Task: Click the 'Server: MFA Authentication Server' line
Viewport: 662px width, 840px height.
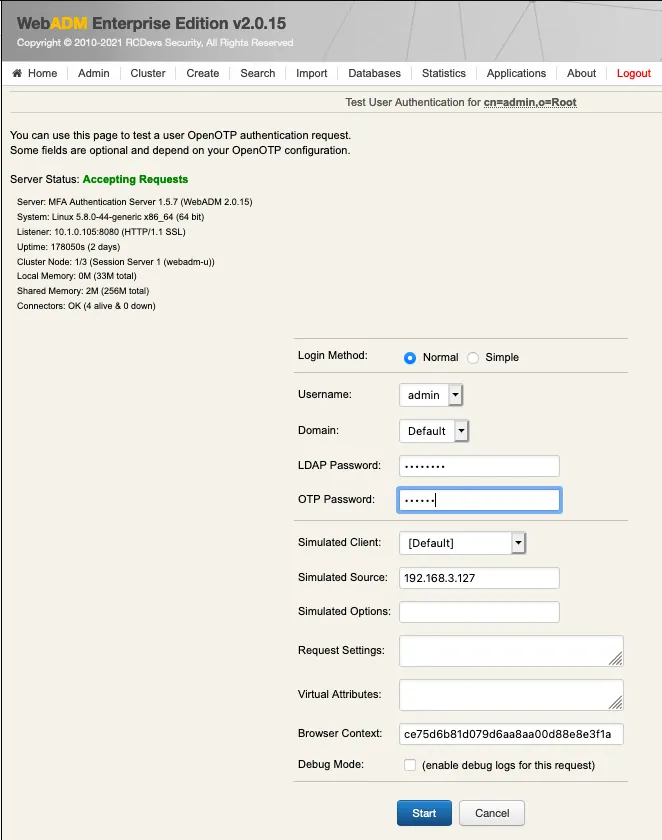Action: [x=134, y=202]
